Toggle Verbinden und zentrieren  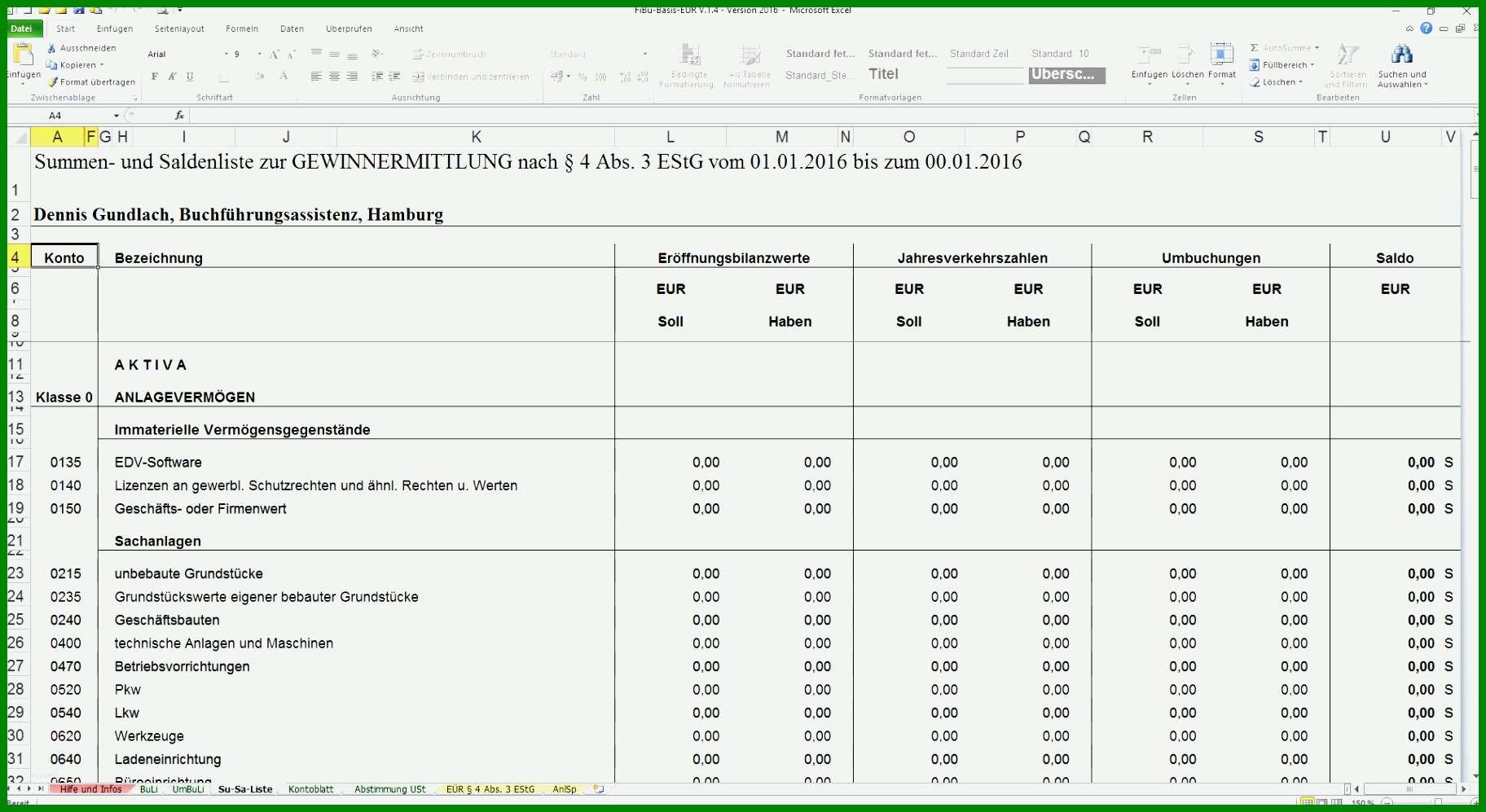click(471, 77)
